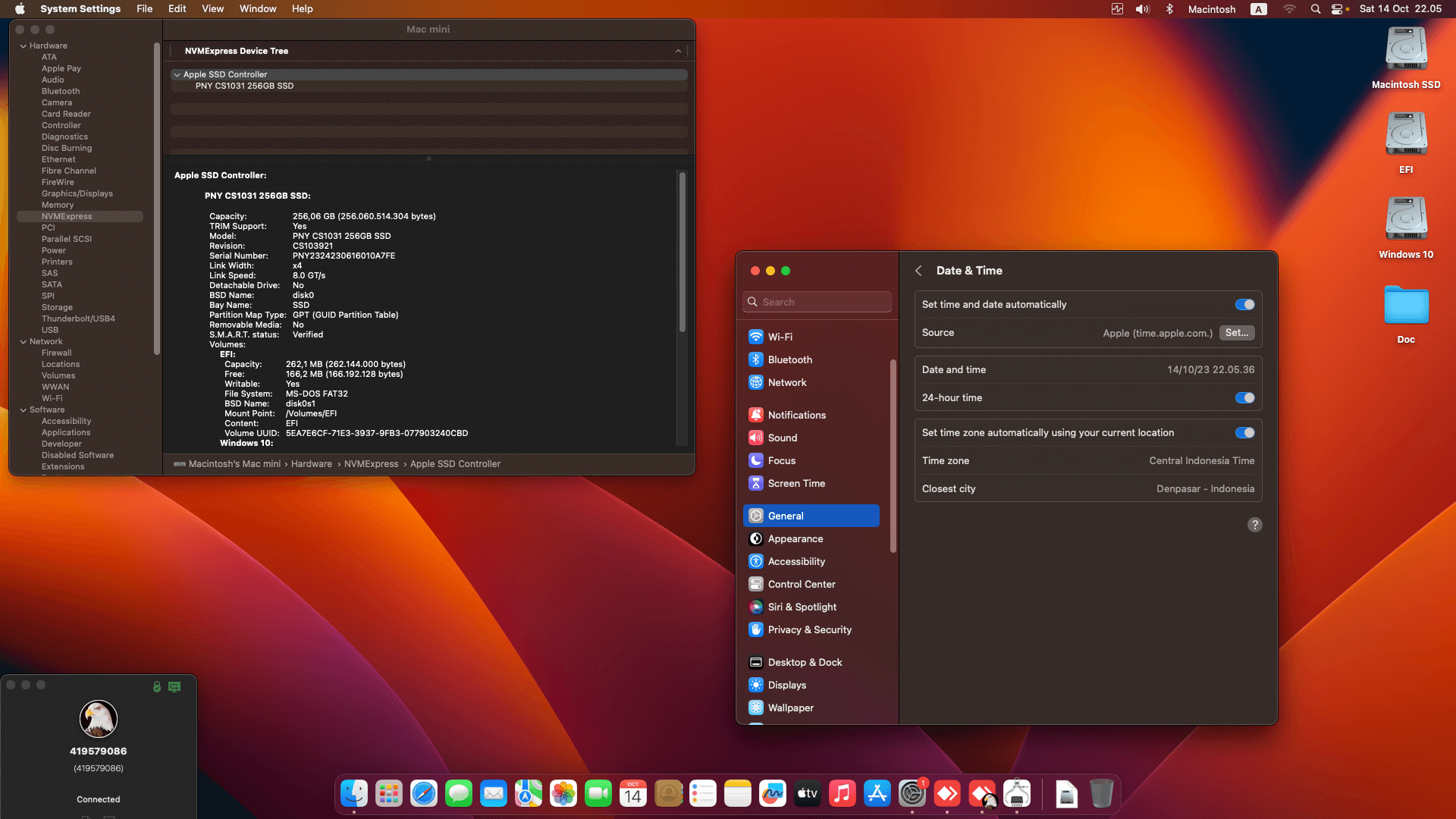Image resolution: width=1456 pixels, height=819 pixels.
Task: Open Launchpad from the Dock
Action: (x=388, y=793)
